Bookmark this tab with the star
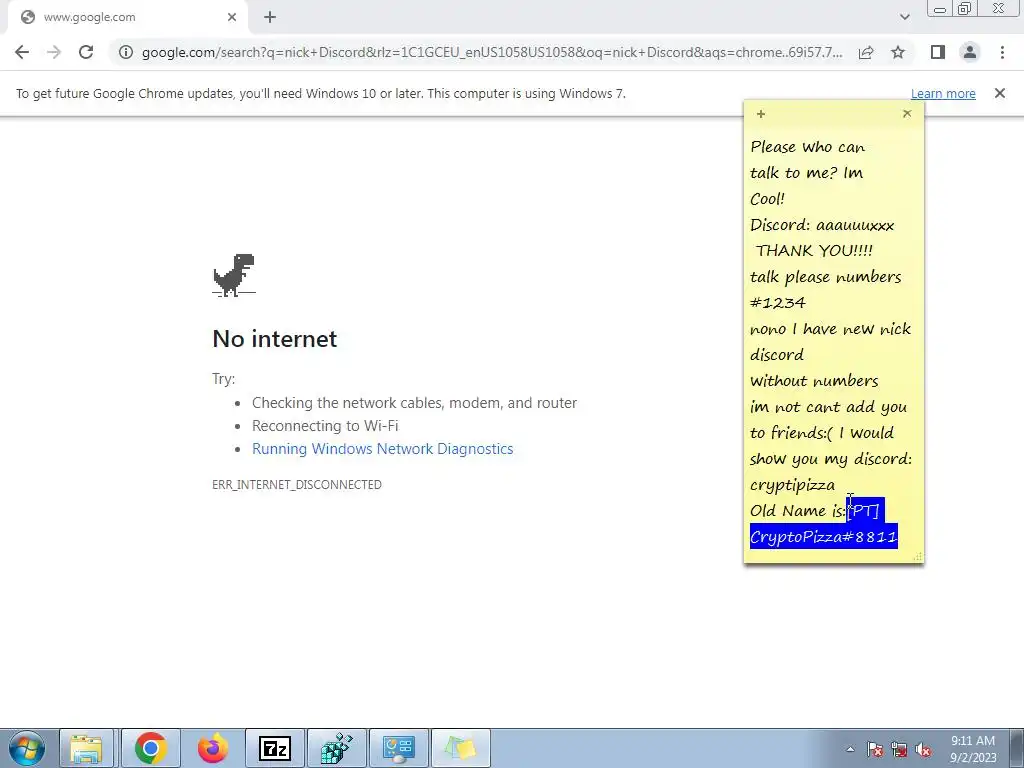This screenshot has width=1024, height=768. pos(898,52)
